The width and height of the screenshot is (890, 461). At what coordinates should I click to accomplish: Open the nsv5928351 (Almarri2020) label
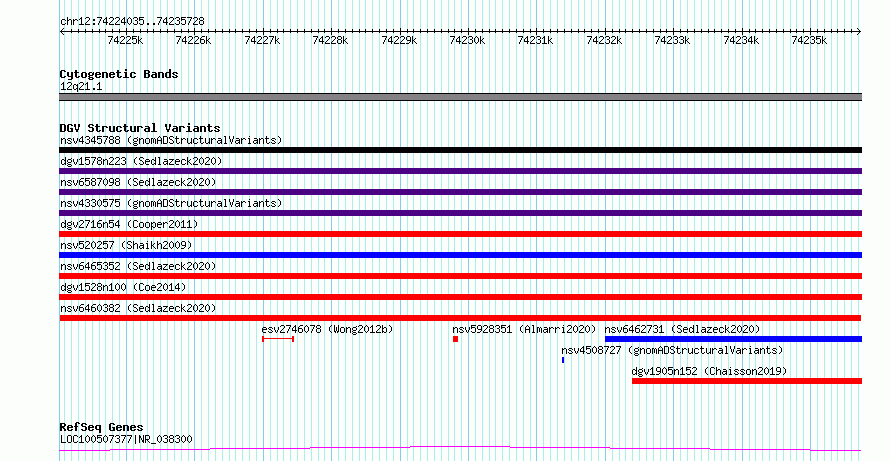tap(524, 329)
